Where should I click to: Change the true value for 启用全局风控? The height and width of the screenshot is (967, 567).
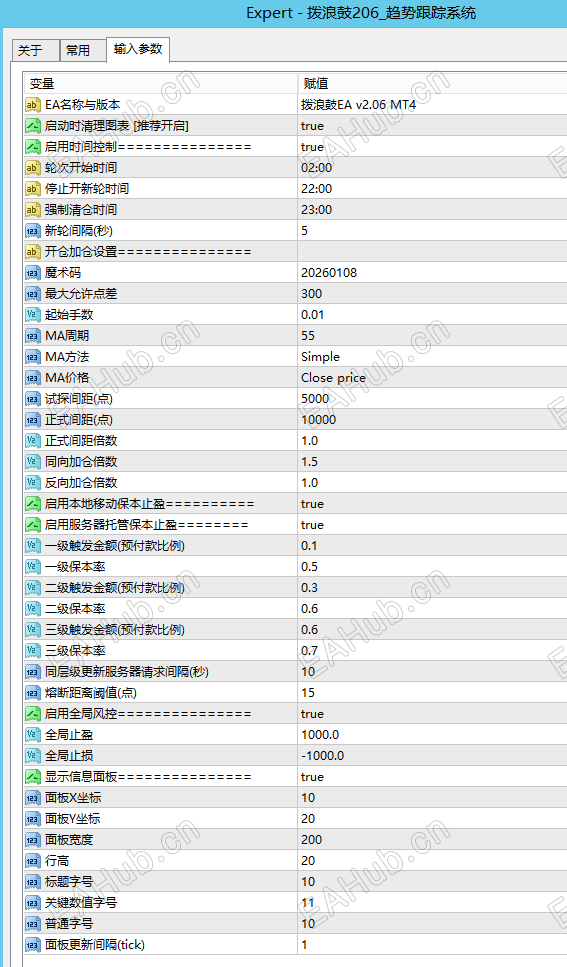[312, 714]
